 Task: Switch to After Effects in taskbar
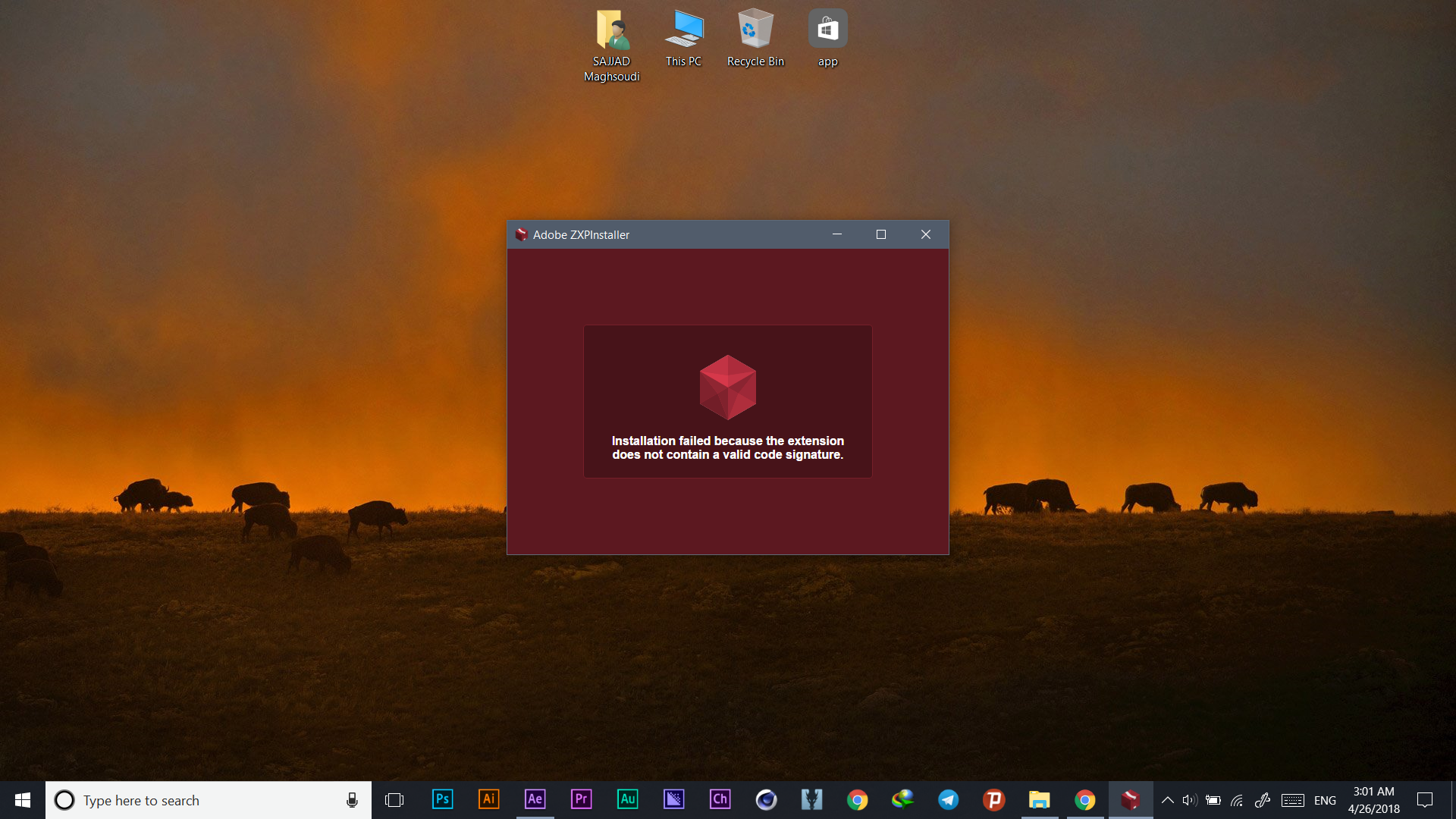[x=535, y=799]
